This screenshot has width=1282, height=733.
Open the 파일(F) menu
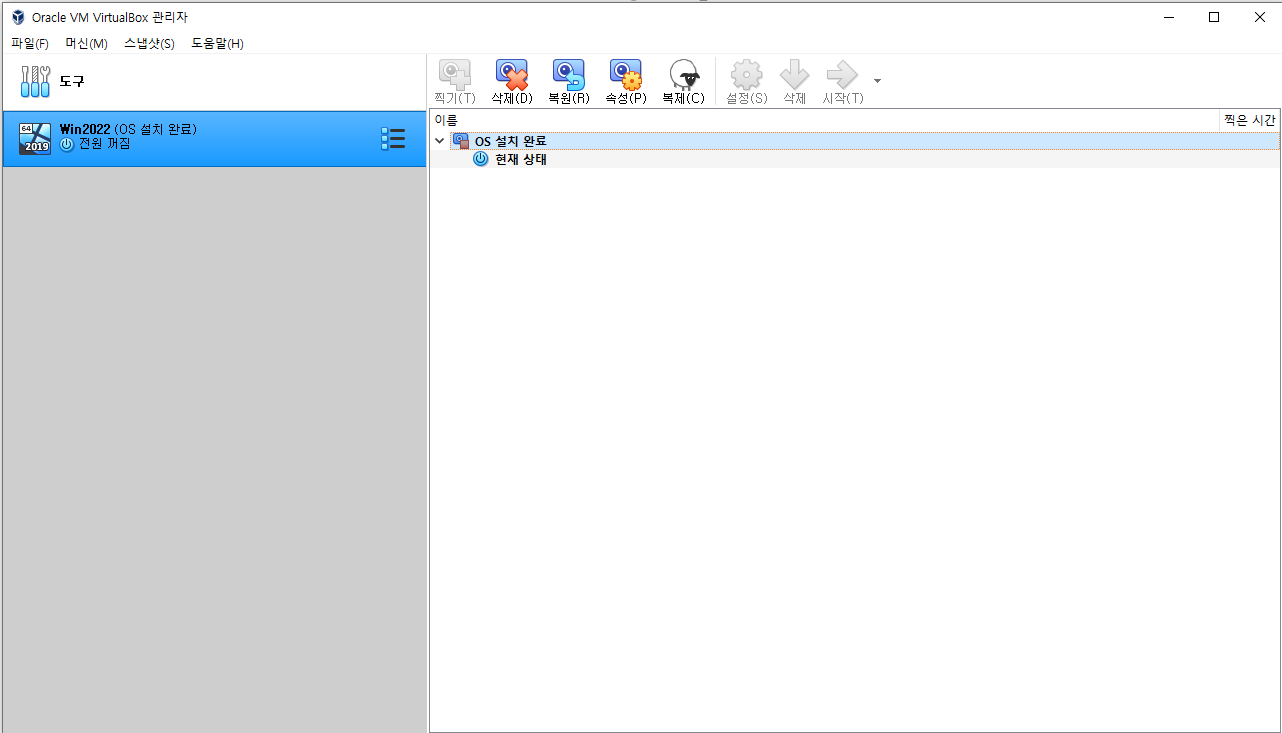pyautogui.click(x=30, y=44)
